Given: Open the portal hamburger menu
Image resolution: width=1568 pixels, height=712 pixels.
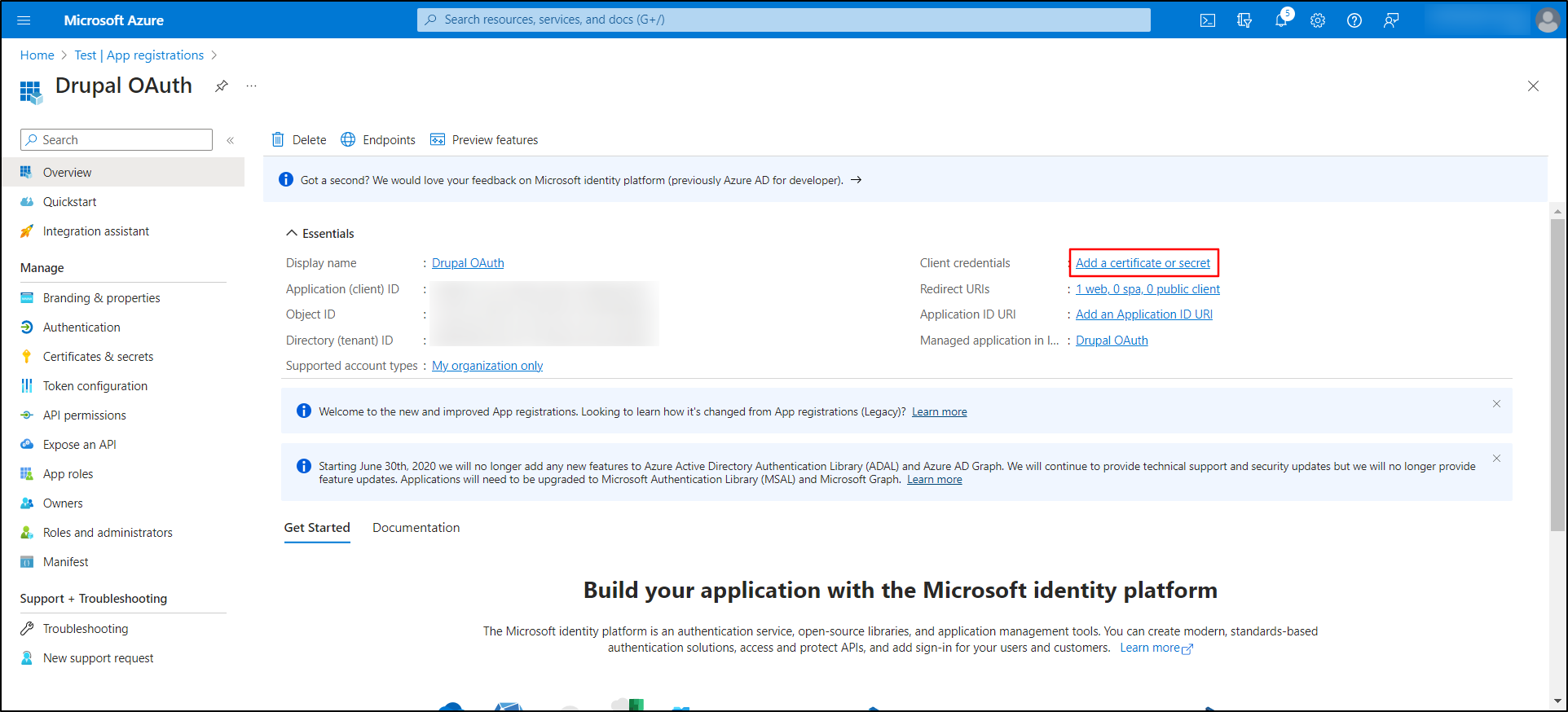Looking at the screenshot, I should pos(24,20).
